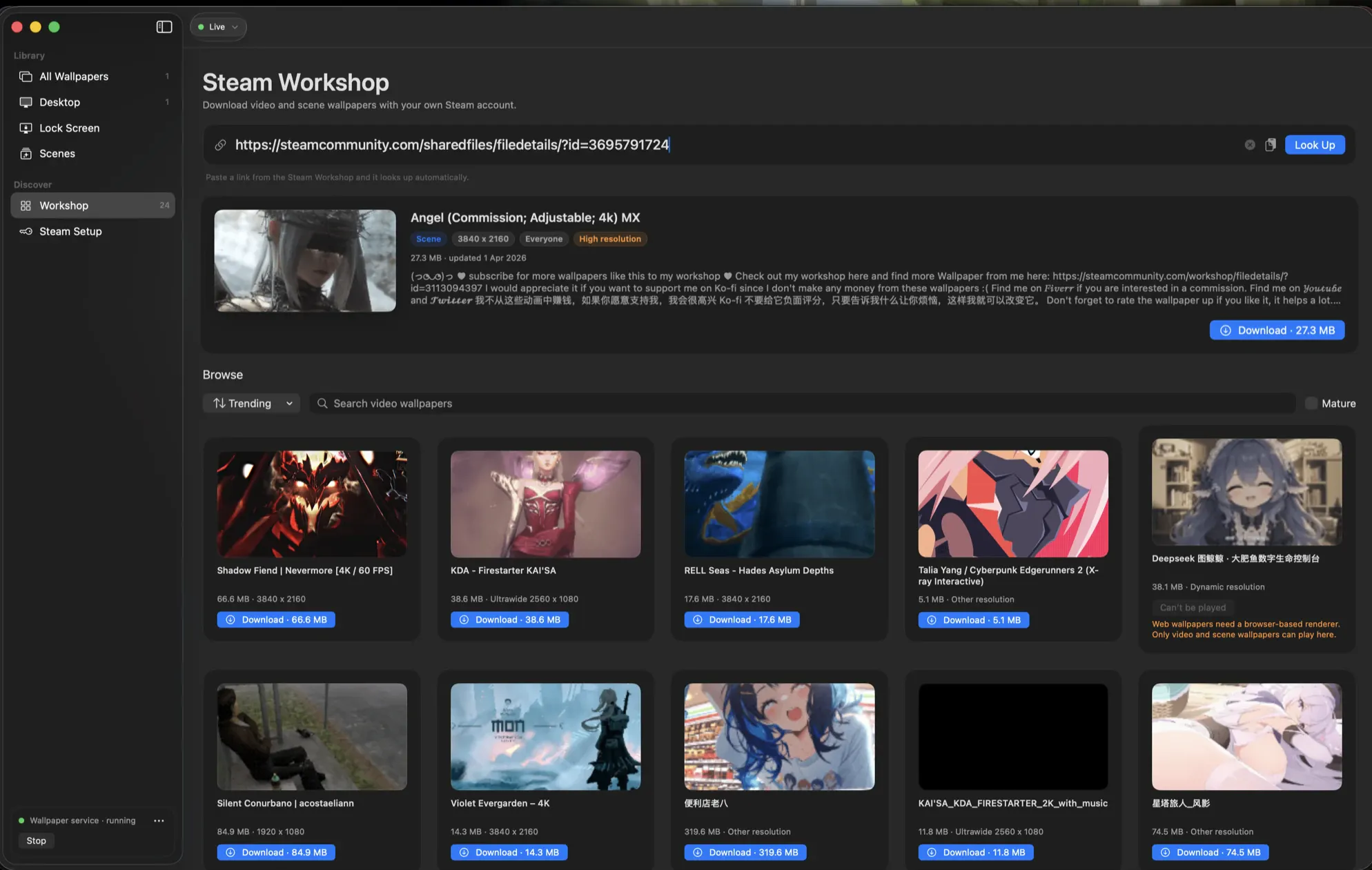Download Talia Yang wallpaper 5.1 MB
This screenshot has height=870, width=1372.
[x=973, y=620]
